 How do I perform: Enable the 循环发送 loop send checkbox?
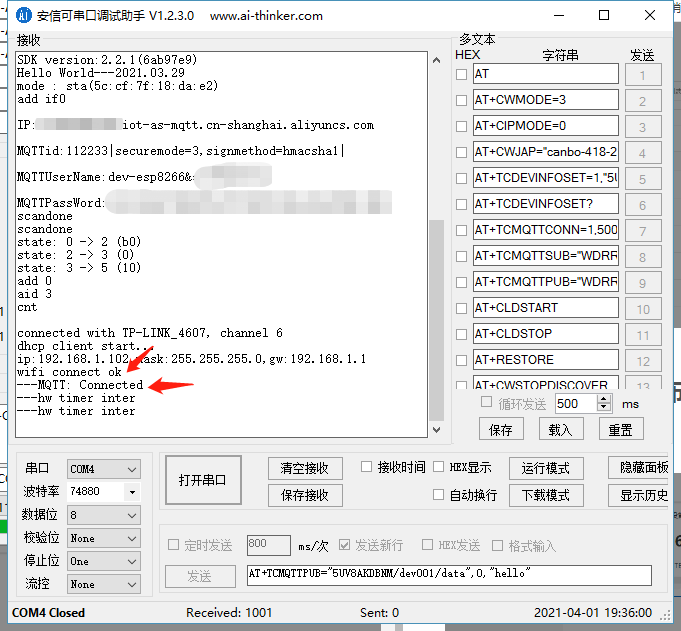(x=486, y=402)
